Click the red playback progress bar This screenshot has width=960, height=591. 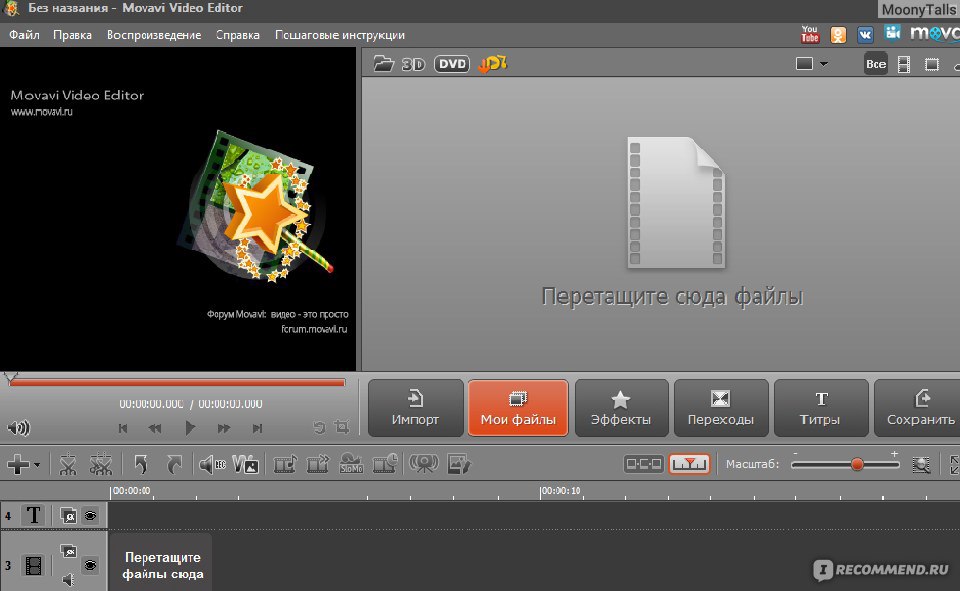point(177,383)
